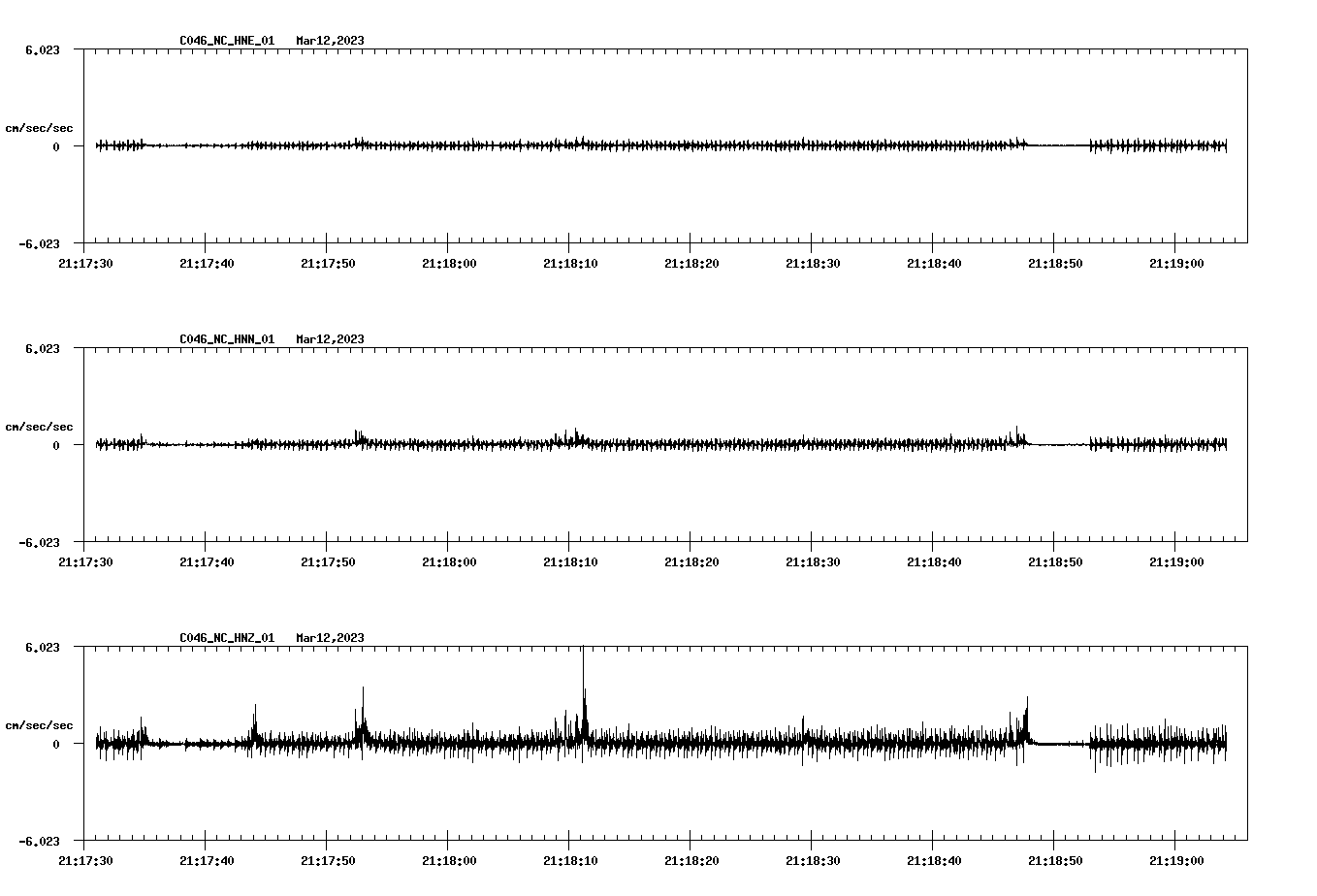This screenshot has width=1317, height=896.
Task: Select the C046_NC_HNN_01 channel label
Action: click(x=226, y=340)
